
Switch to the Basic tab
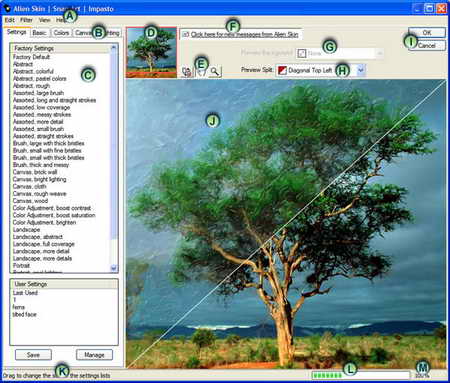click(x=39, y=33)
